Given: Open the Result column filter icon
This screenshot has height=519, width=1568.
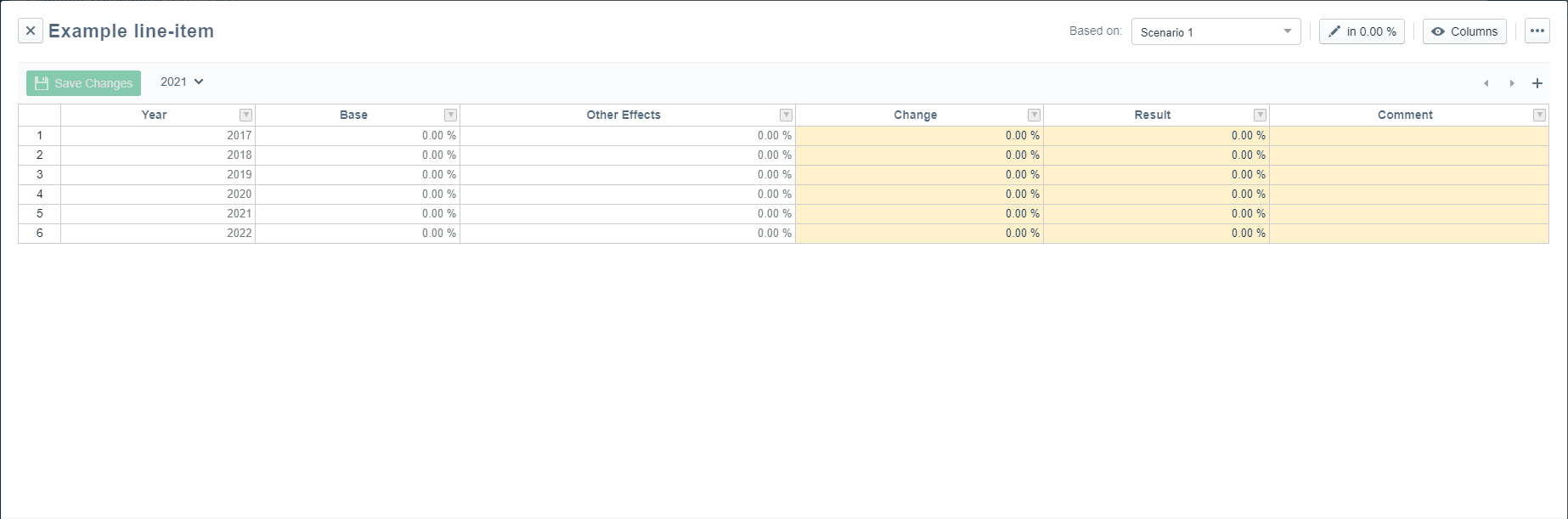Looking at the screenshot, I should [x=1260, y=116].
